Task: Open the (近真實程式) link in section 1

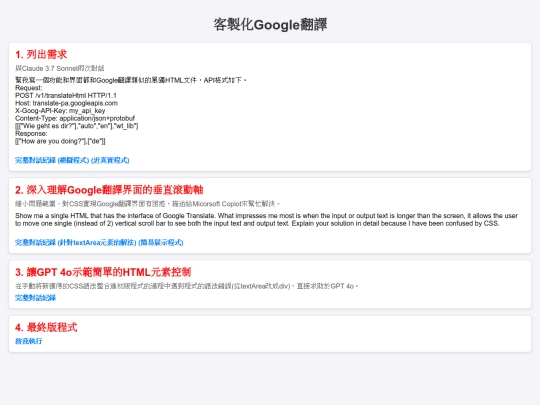Action: (x=110, y=160)
